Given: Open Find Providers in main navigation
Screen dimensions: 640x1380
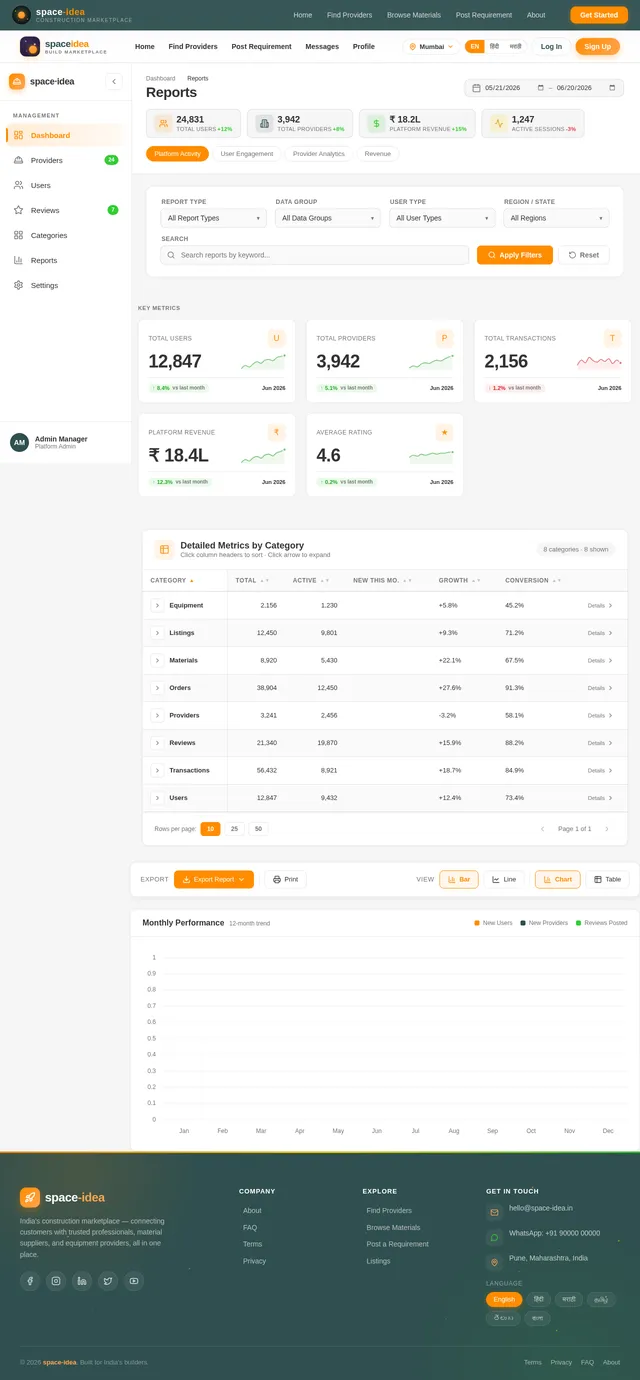Looking at the screenshot, I should [193, 46].
